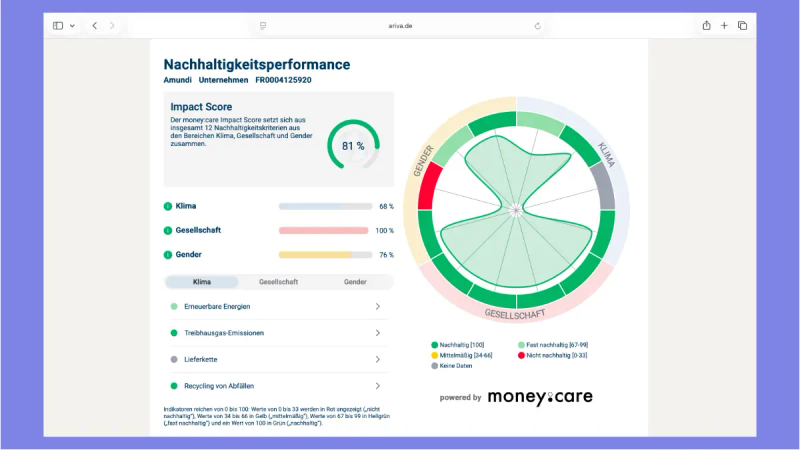Click the gray Lieferkette status dot
The image size is (800, 450).
(174, 360)
